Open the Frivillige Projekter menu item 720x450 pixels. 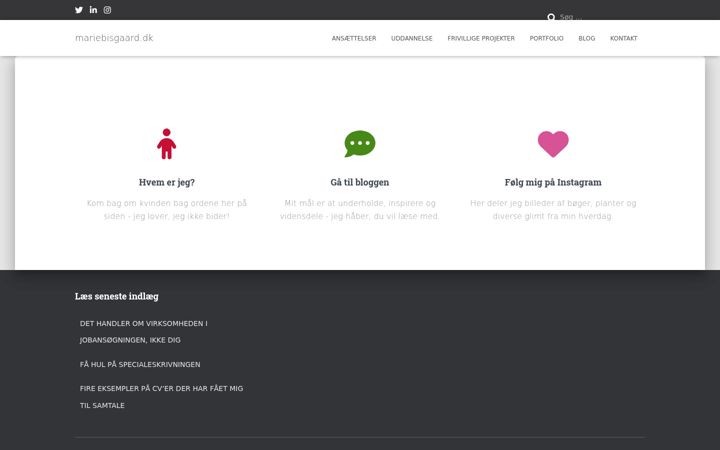point(481,39)
